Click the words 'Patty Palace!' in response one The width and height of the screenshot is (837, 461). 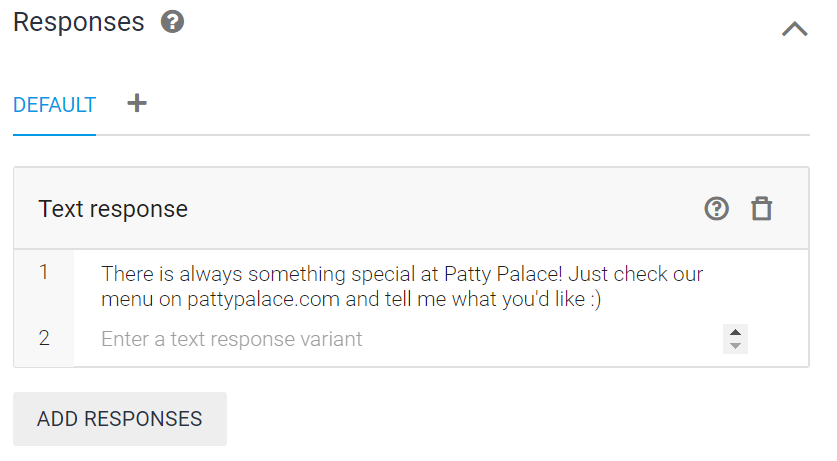coord(503,274)
